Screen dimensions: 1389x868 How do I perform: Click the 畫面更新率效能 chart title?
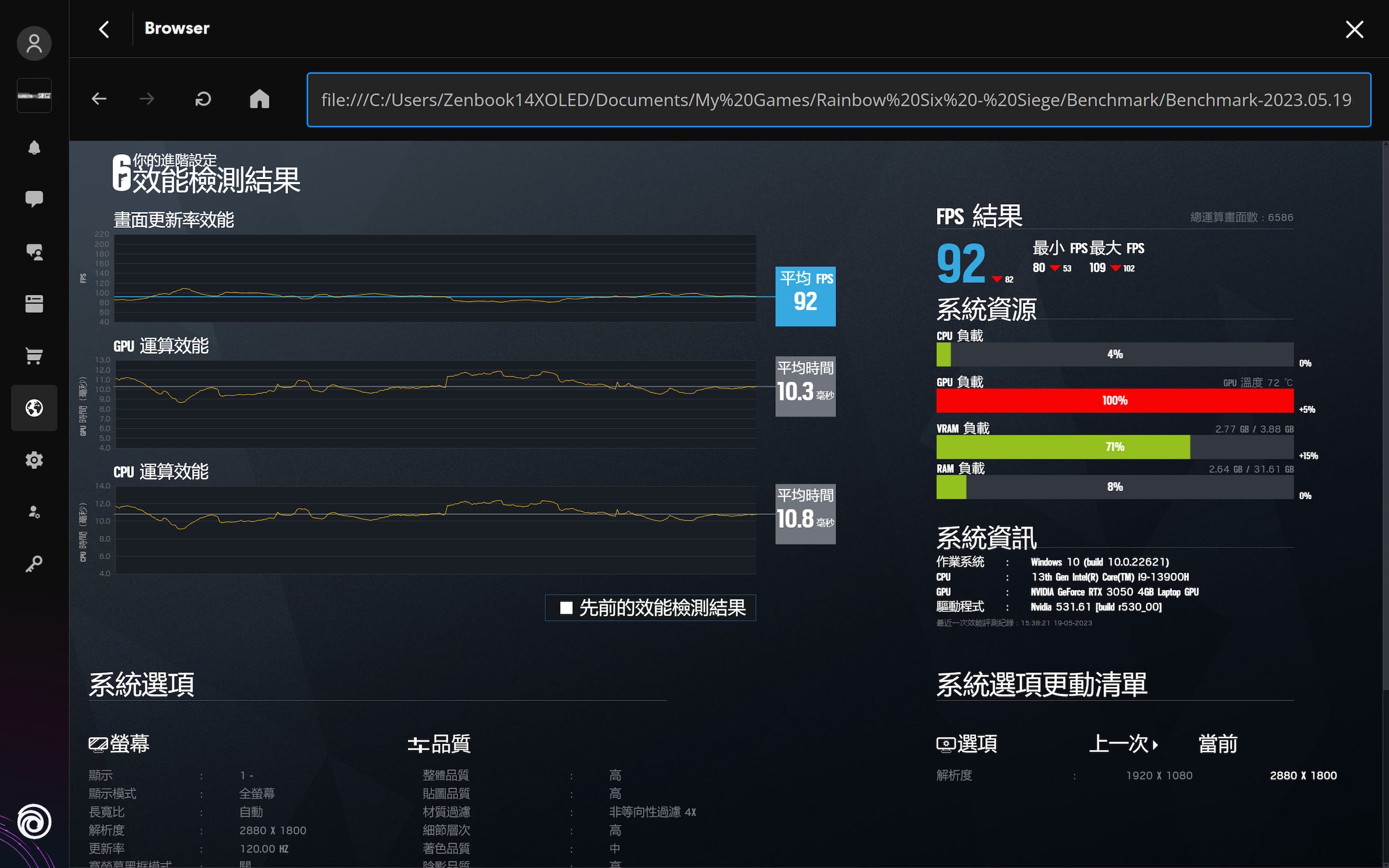pyautogui.click(x=173, y=220)
